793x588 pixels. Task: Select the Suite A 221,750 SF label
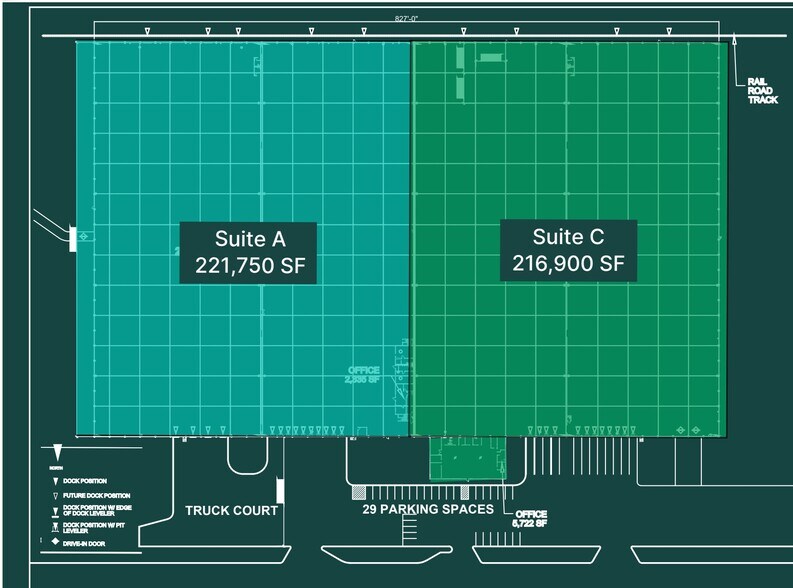(x=248, y=252)
